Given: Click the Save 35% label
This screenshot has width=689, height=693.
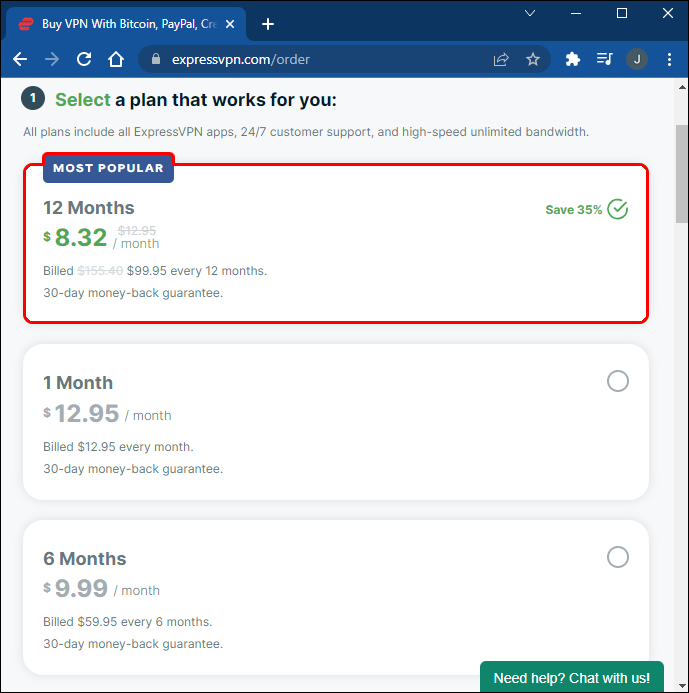Looking at the screenshot, I should point(574,209).
